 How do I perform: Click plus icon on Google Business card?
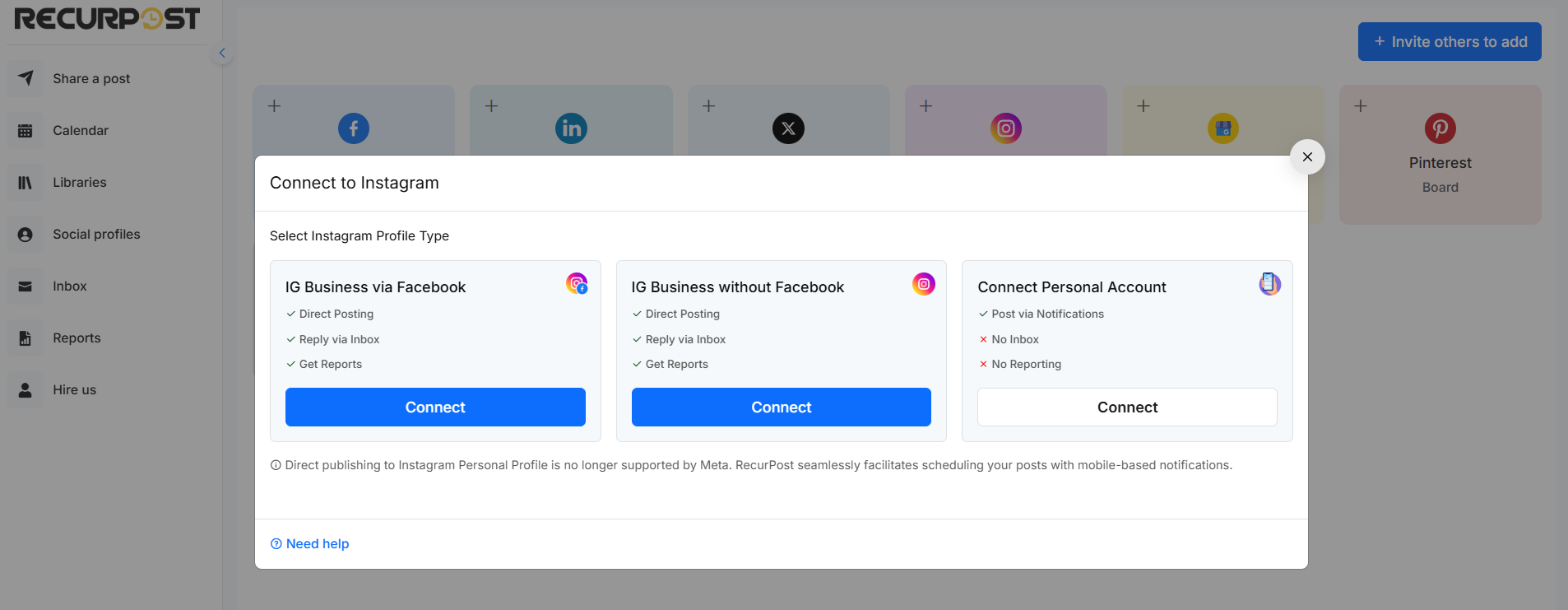[1143, 106]
